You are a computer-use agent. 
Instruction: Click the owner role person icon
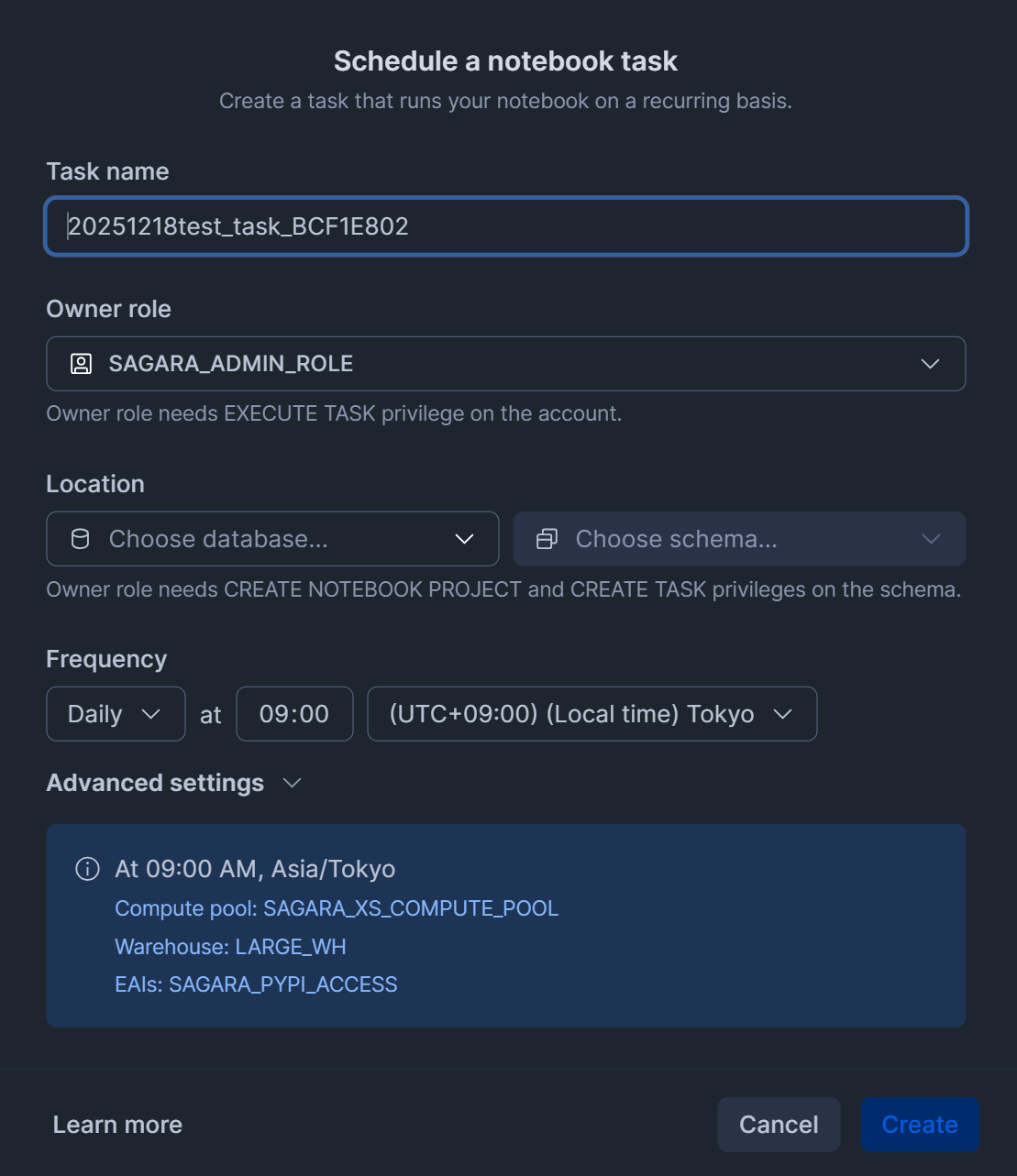point(81,364)
